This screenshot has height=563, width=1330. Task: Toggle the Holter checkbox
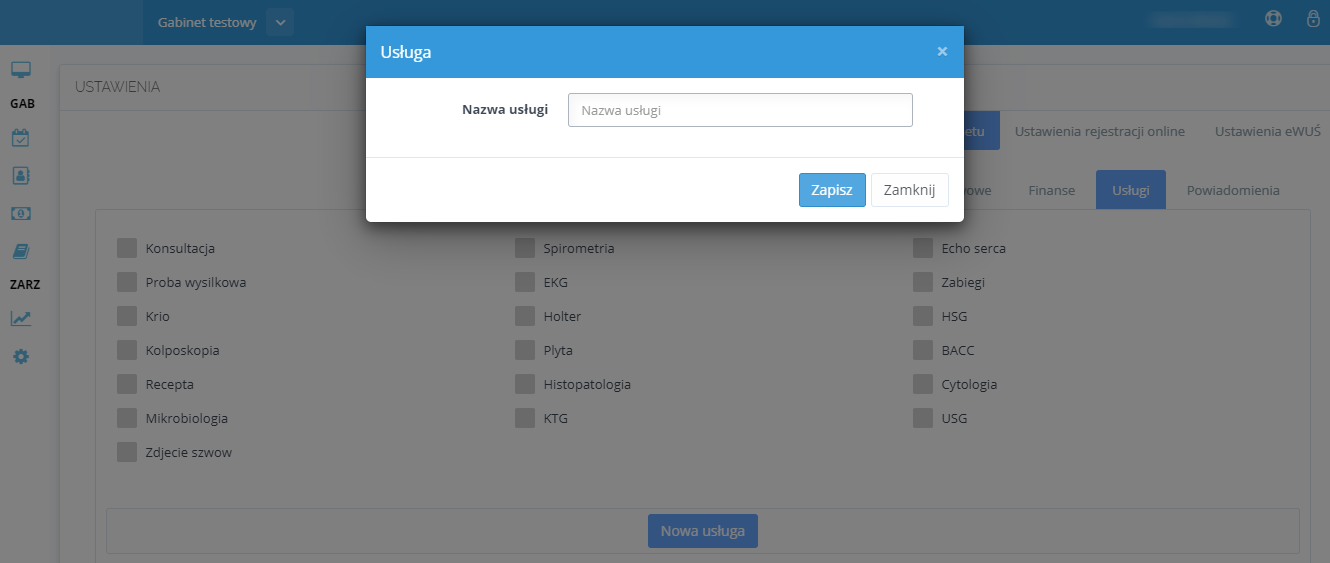[525, 316]
